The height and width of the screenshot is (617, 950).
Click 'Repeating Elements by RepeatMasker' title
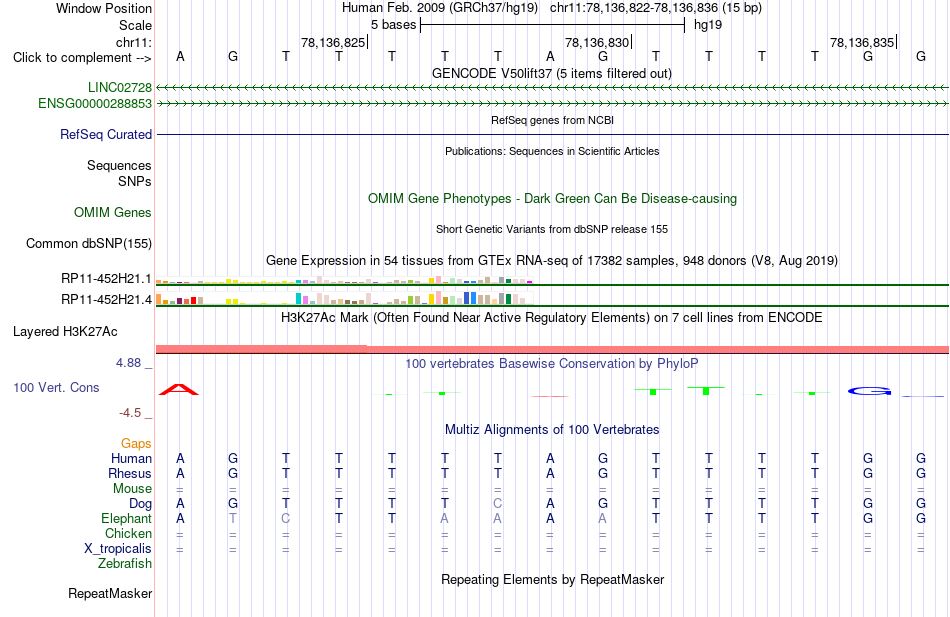click(x=552, y=579)
